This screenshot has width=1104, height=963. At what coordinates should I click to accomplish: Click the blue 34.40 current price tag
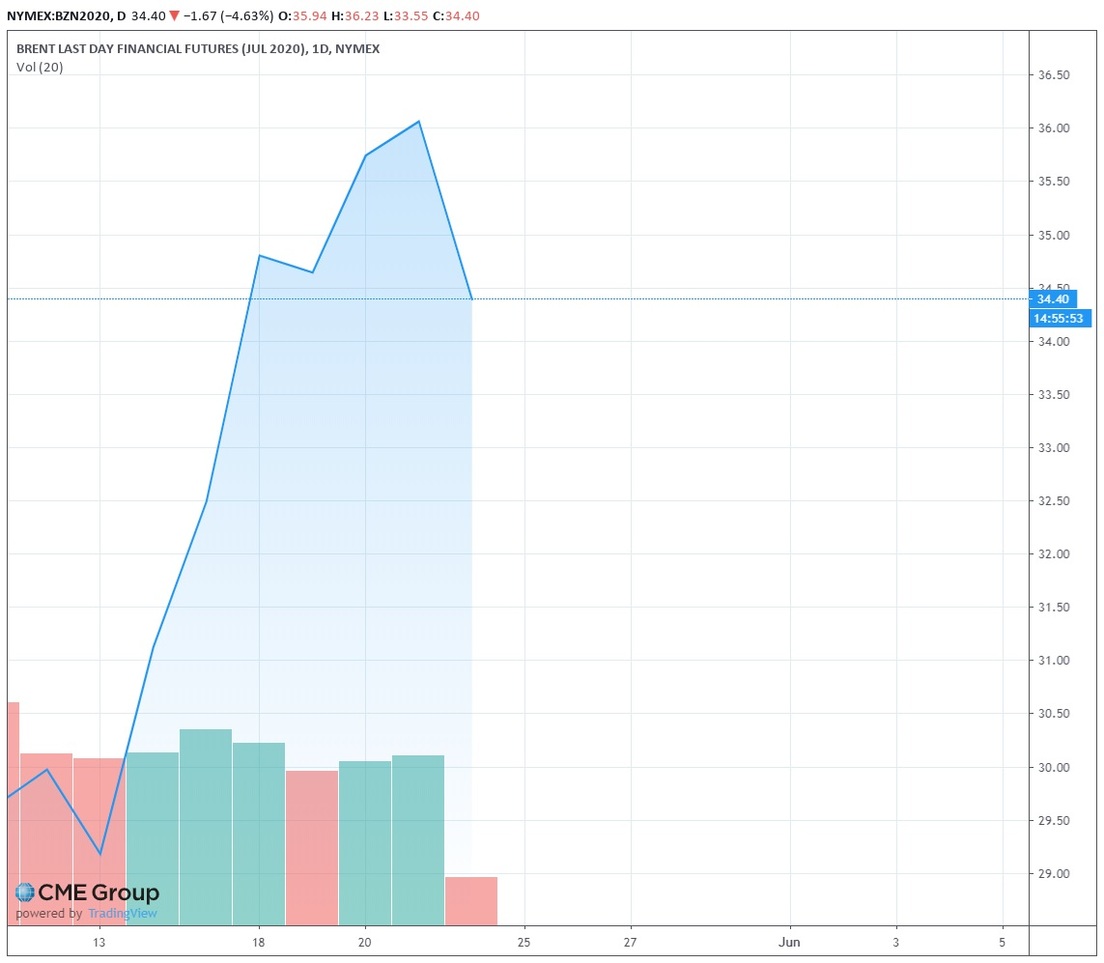1053,299
